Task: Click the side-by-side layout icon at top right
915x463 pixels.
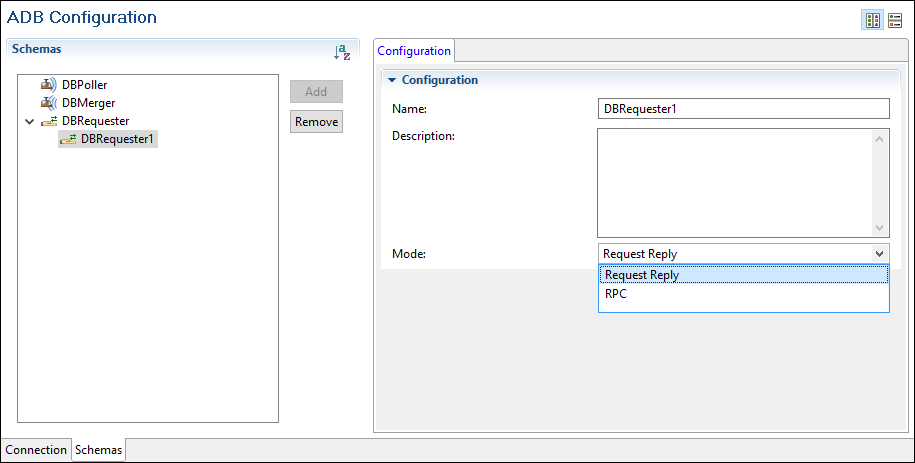Action: pyautogui.click(x=873, y=21)
